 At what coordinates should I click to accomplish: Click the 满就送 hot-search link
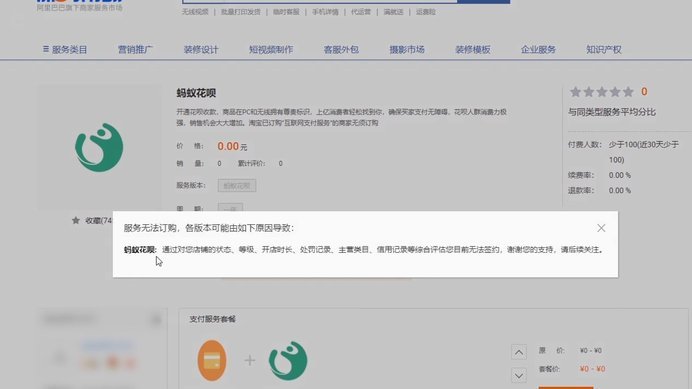tap(393, 12)
